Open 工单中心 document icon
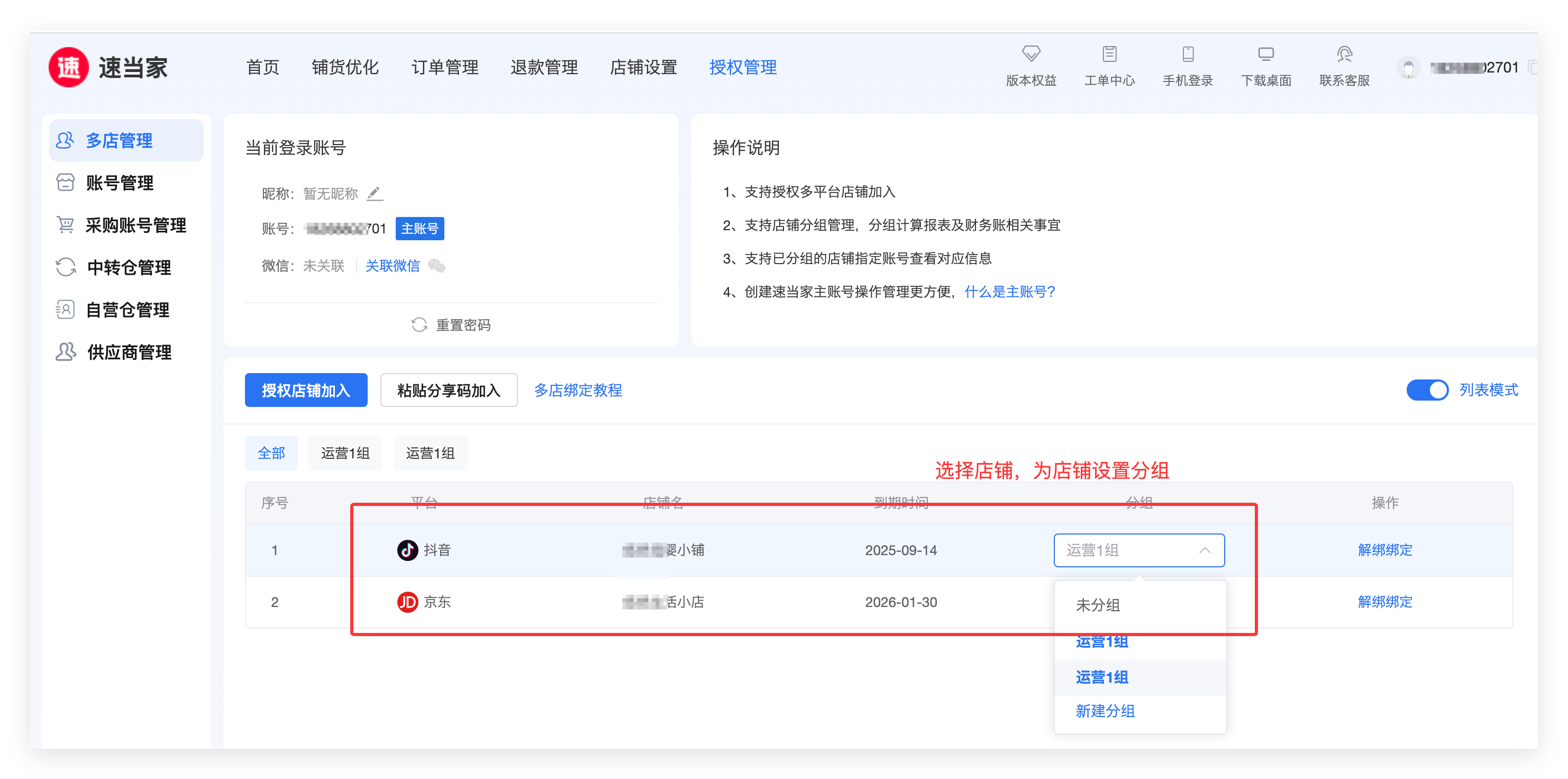1568x779 pixels. coord(1109,53)
